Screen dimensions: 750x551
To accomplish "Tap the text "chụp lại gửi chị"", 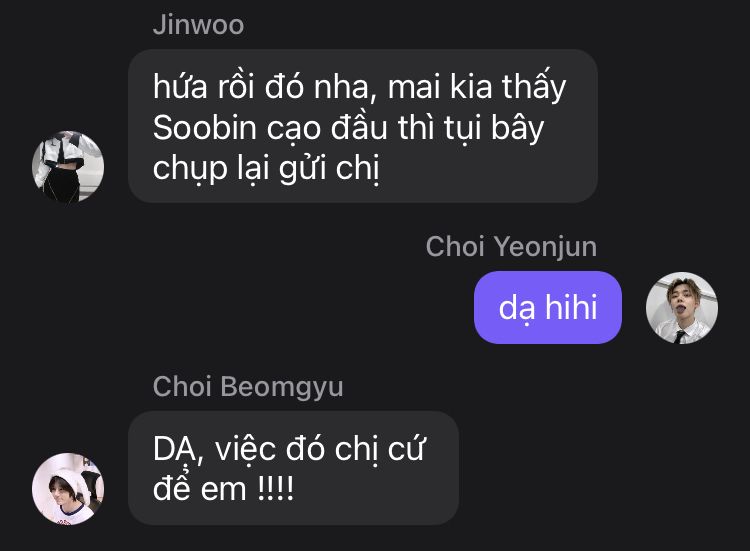I will coord(266,169).
